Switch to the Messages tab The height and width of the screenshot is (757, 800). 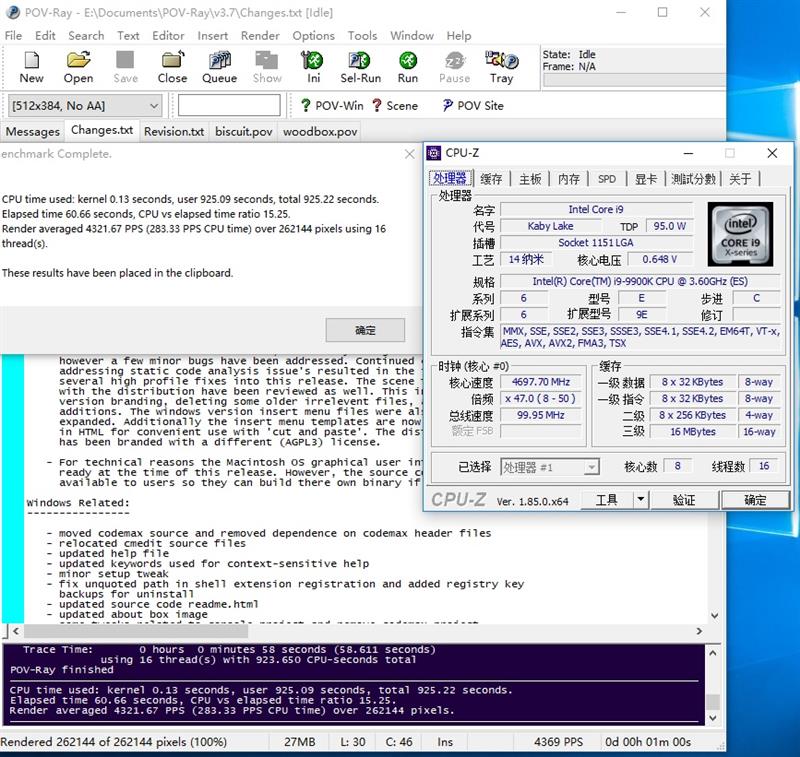coord(33,132)
